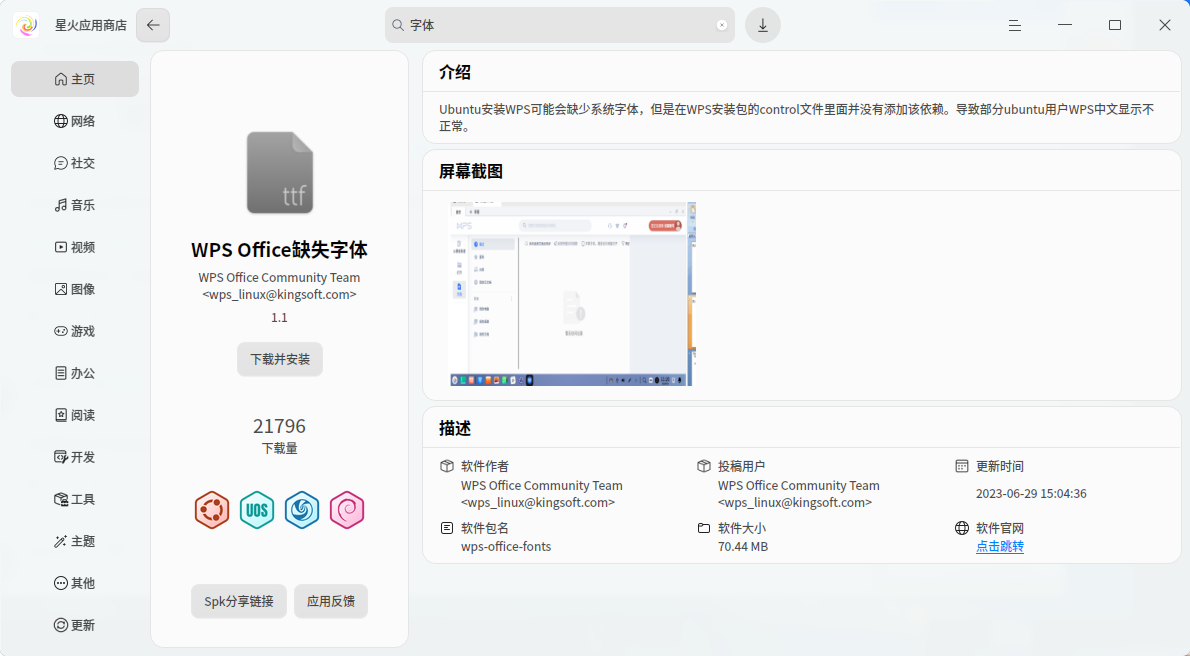Click the deepin compatibility badge
Image resolution: width=1190 pixels, height=656 pixels.
(x=302, y=509)
